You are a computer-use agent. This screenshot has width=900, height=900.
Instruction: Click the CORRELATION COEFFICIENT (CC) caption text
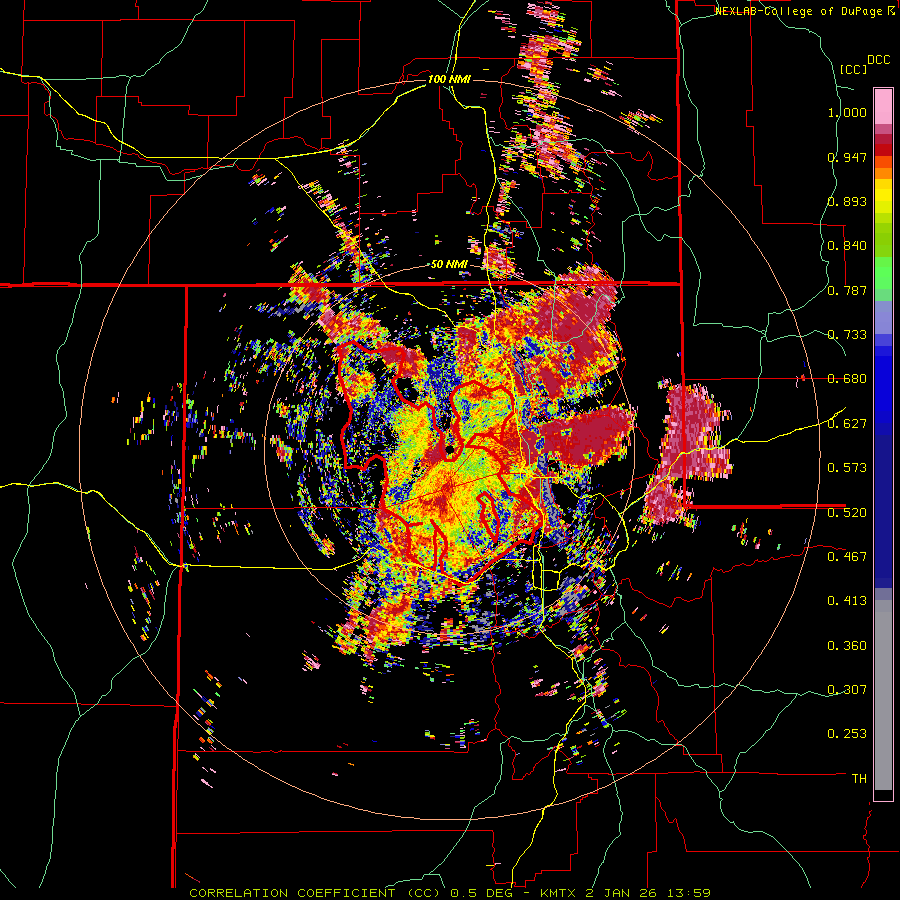point(316,893)
